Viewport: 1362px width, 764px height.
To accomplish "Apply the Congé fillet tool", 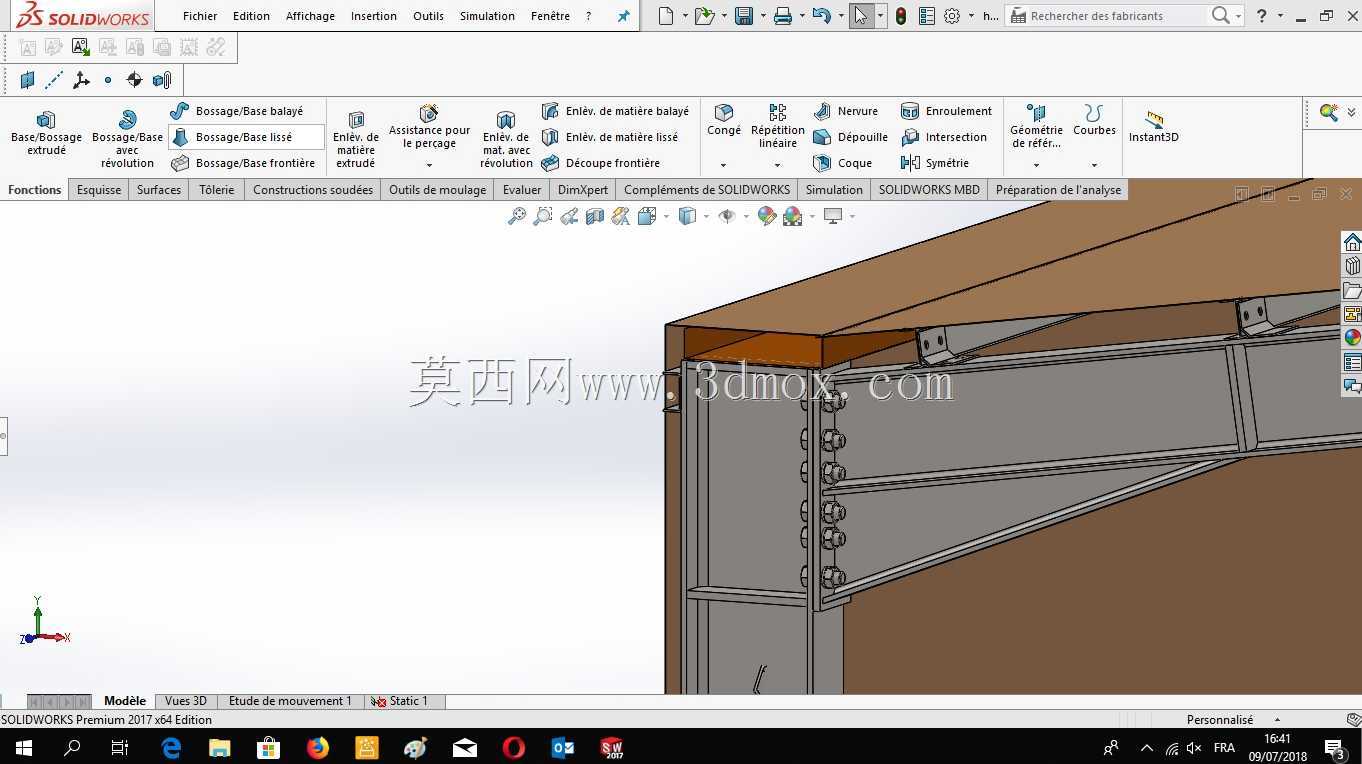I will point(724,120).
